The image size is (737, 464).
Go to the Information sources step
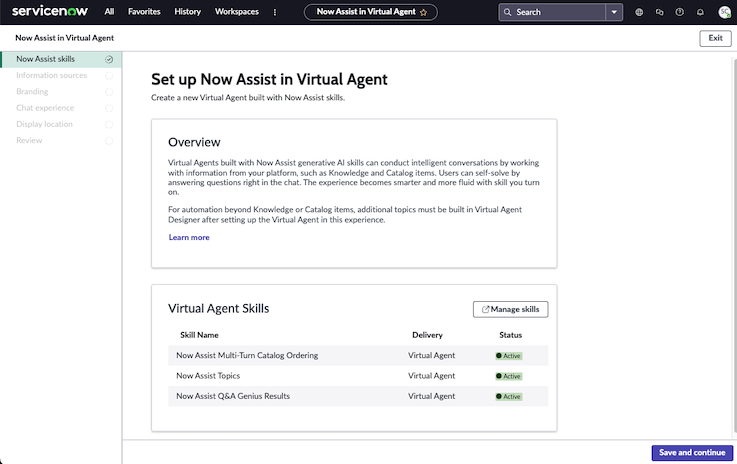(x=51, y=75)
